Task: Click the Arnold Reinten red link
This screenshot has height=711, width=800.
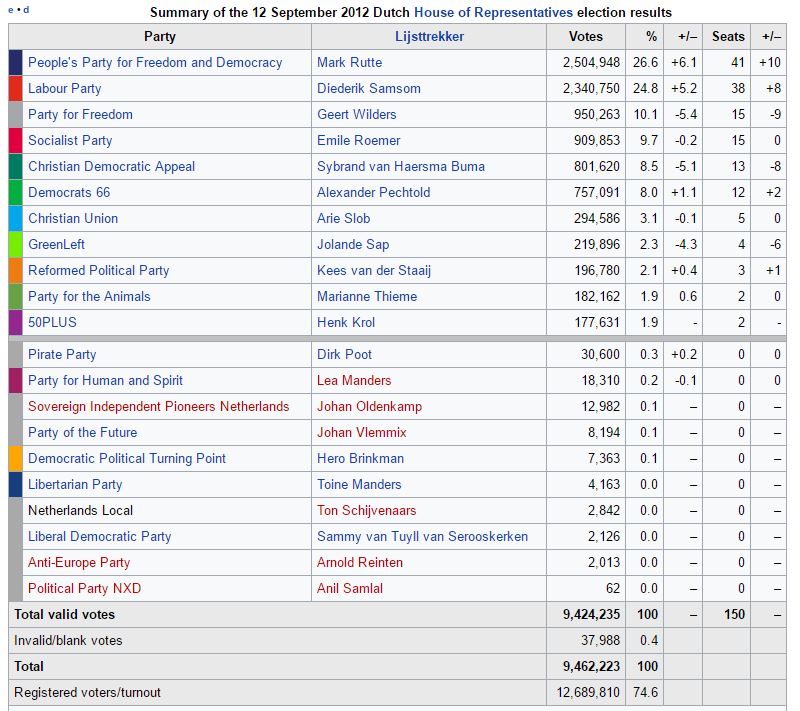Action: click(x=360, y=563)
